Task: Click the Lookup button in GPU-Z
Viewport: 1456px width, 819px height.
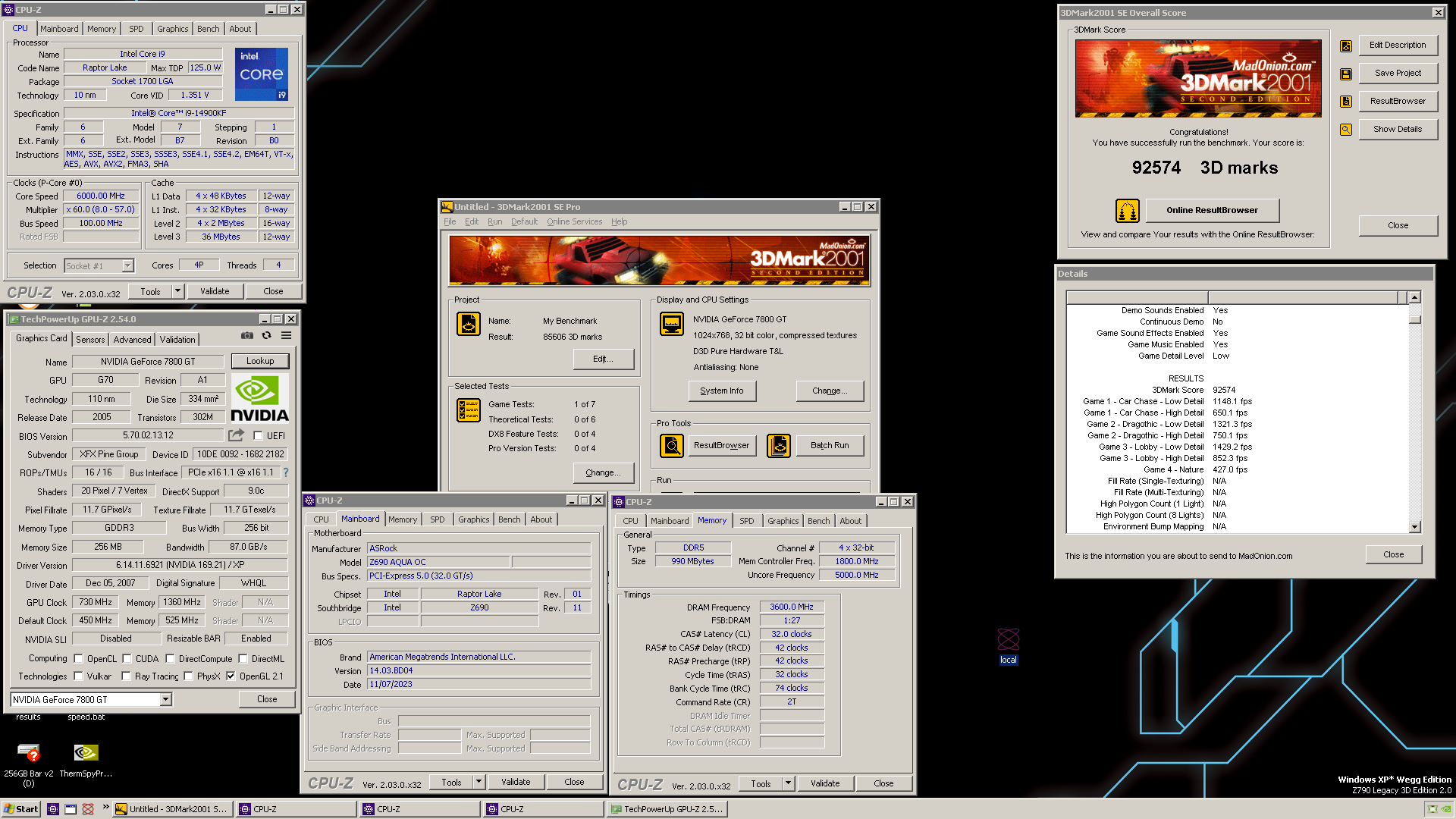Action: [x=260, y=361]
